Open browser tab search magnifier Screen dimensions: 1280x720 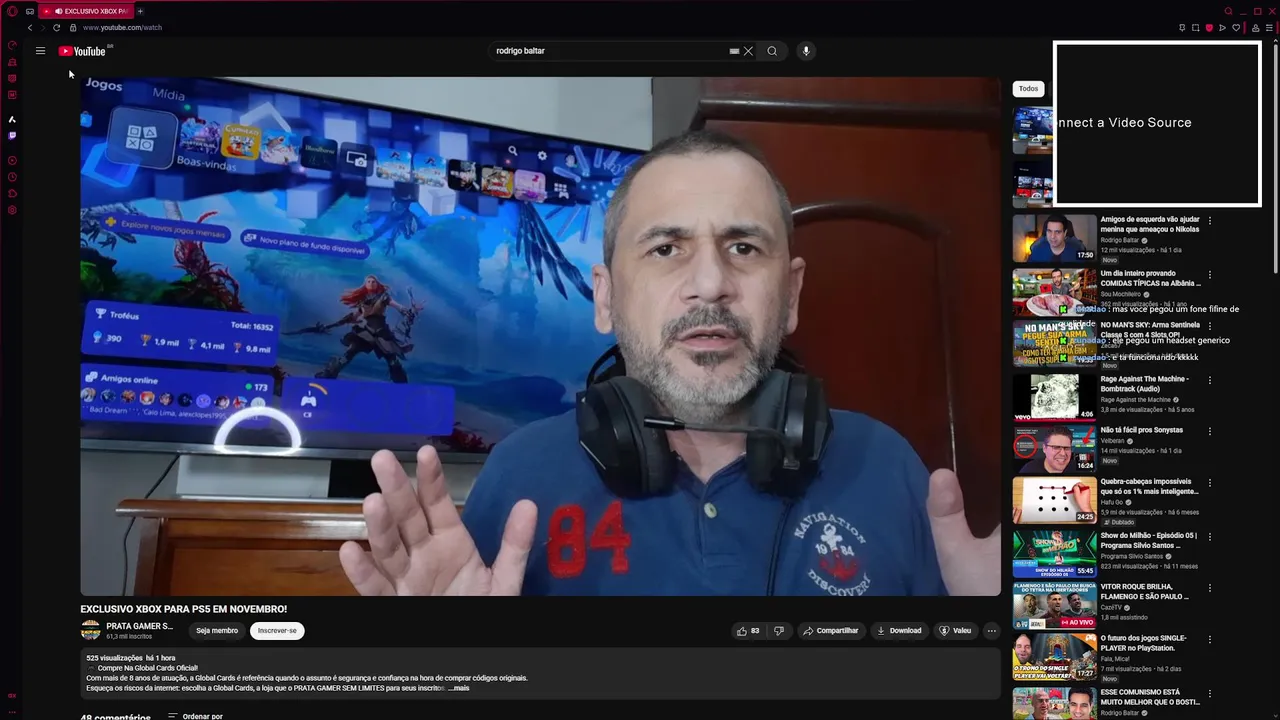pyautogui.click(x=1229, y=11)
